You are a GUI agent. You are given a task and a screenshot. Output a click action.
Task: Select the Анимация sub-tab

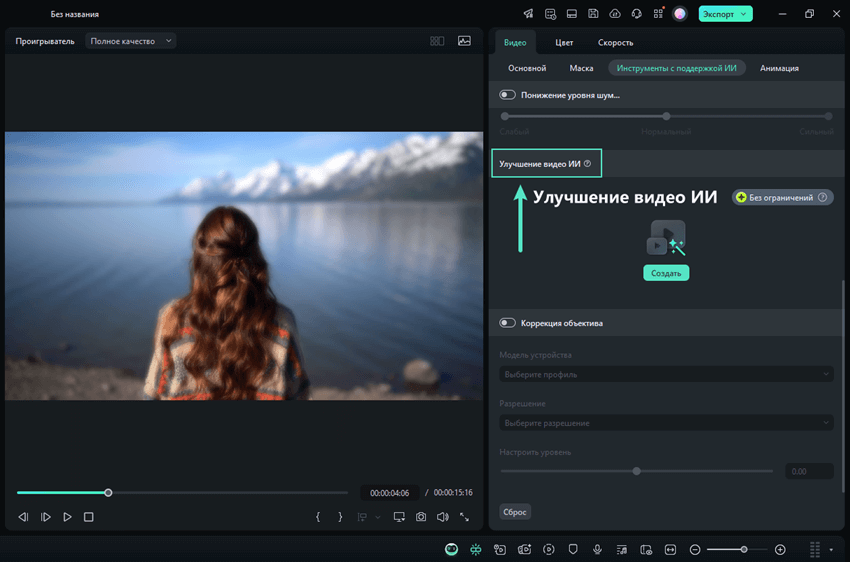[x=779, y=68]
